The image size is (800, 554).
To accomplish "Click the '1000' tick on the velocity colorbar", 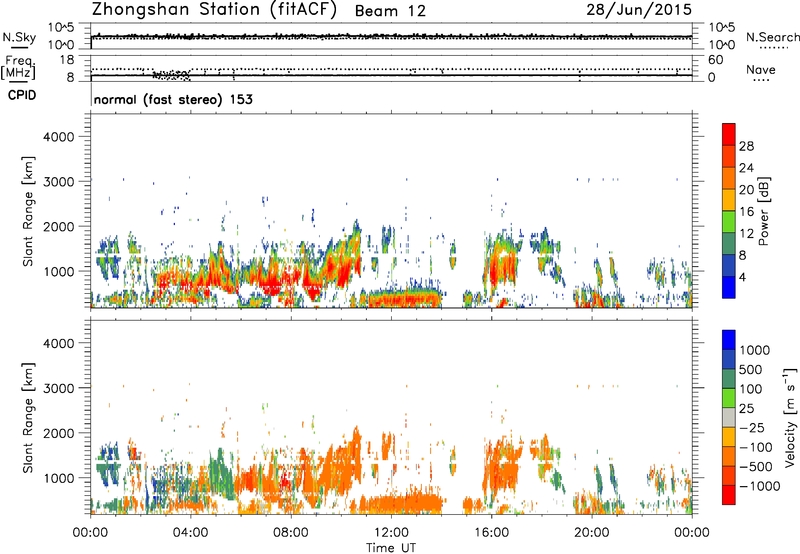I will (x=755, y=350).
